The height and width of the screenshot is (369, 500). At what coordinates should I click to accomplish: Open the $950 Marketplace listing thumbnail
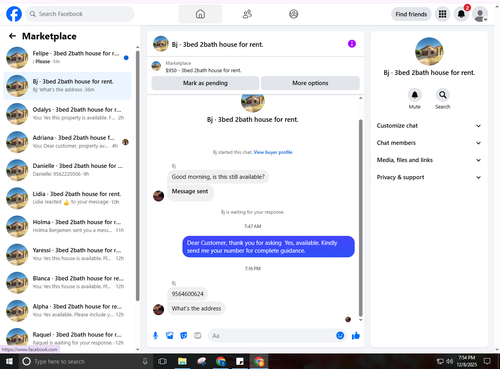156,66
